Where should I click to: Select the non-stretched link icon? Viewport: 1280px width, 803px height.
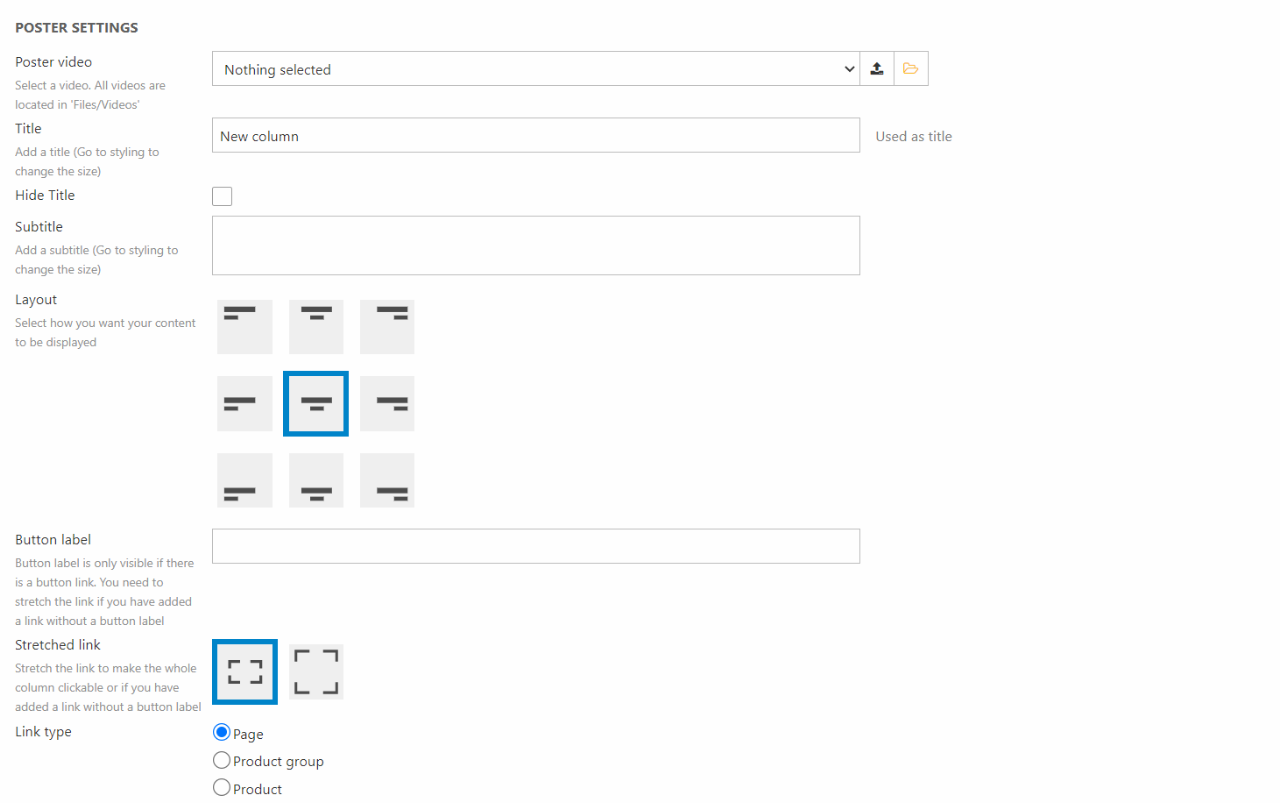[x=244, y=672]
